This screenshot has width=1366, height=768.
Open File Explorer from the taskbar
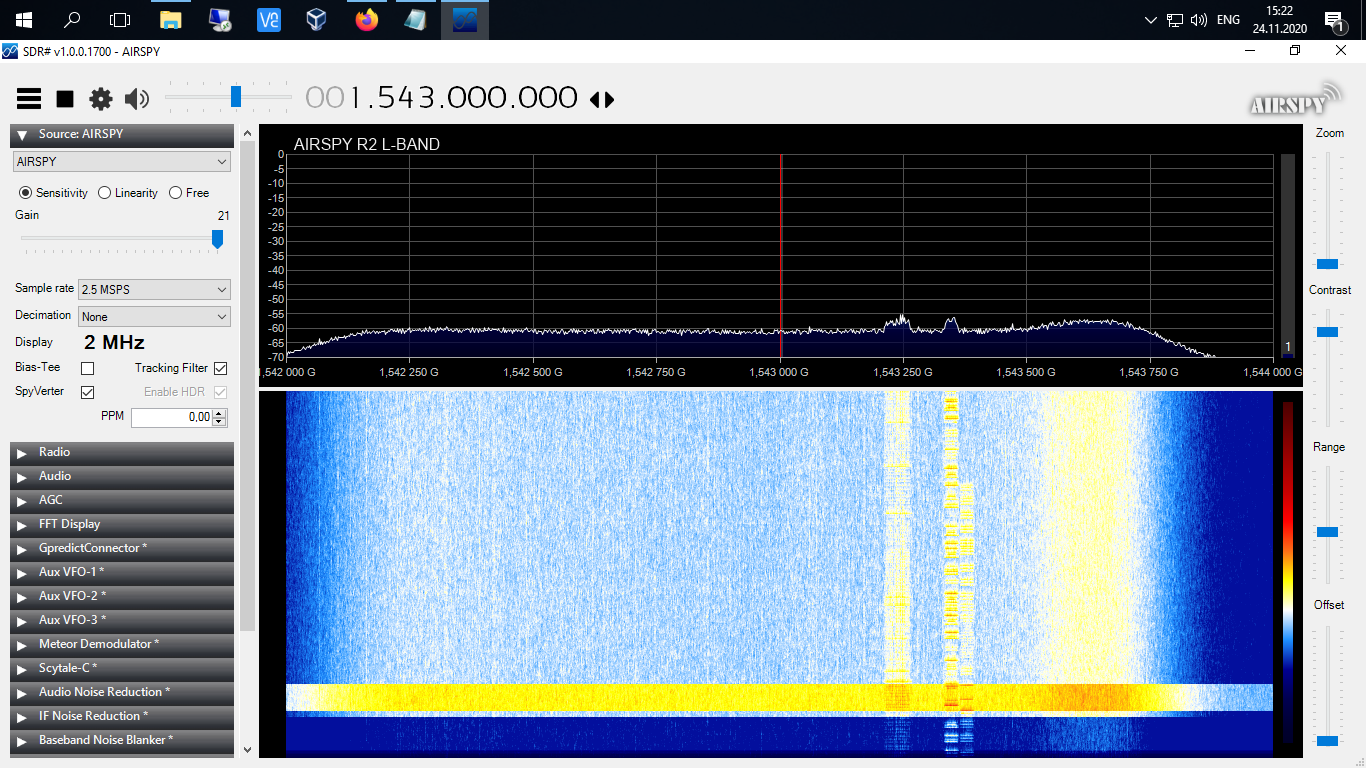[x=171, y=20]
